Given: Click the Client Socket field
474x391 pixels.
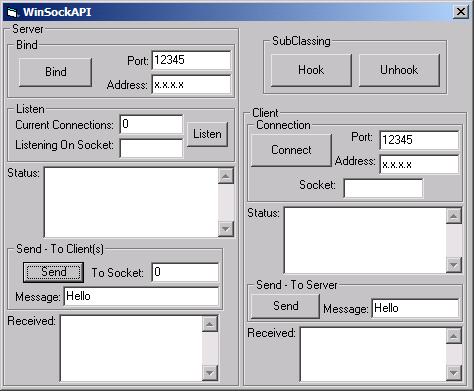Looking at the screenshot, I should pyautogui.click(x=383, y=188).
